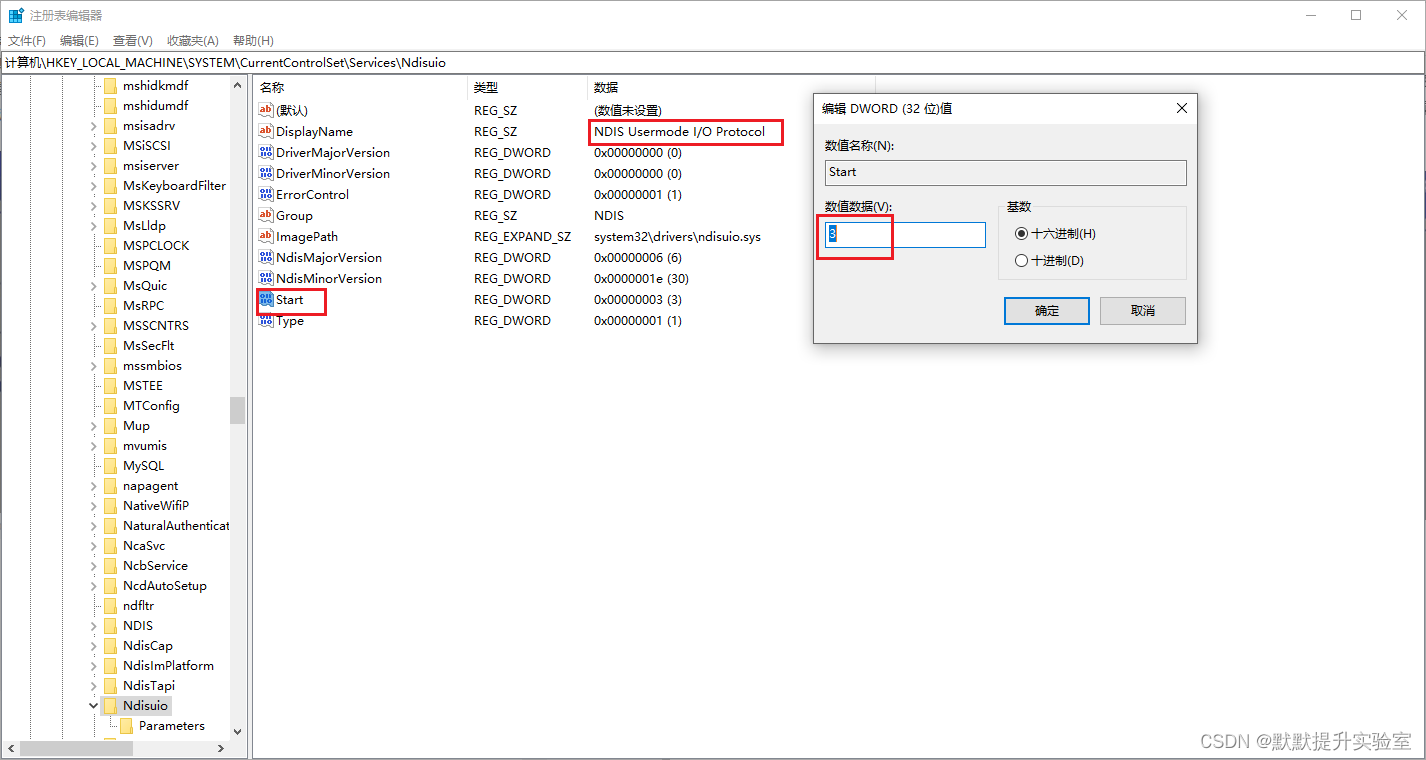Click the DWORD icon beside DriverMinorVersion

click(265, 173)
